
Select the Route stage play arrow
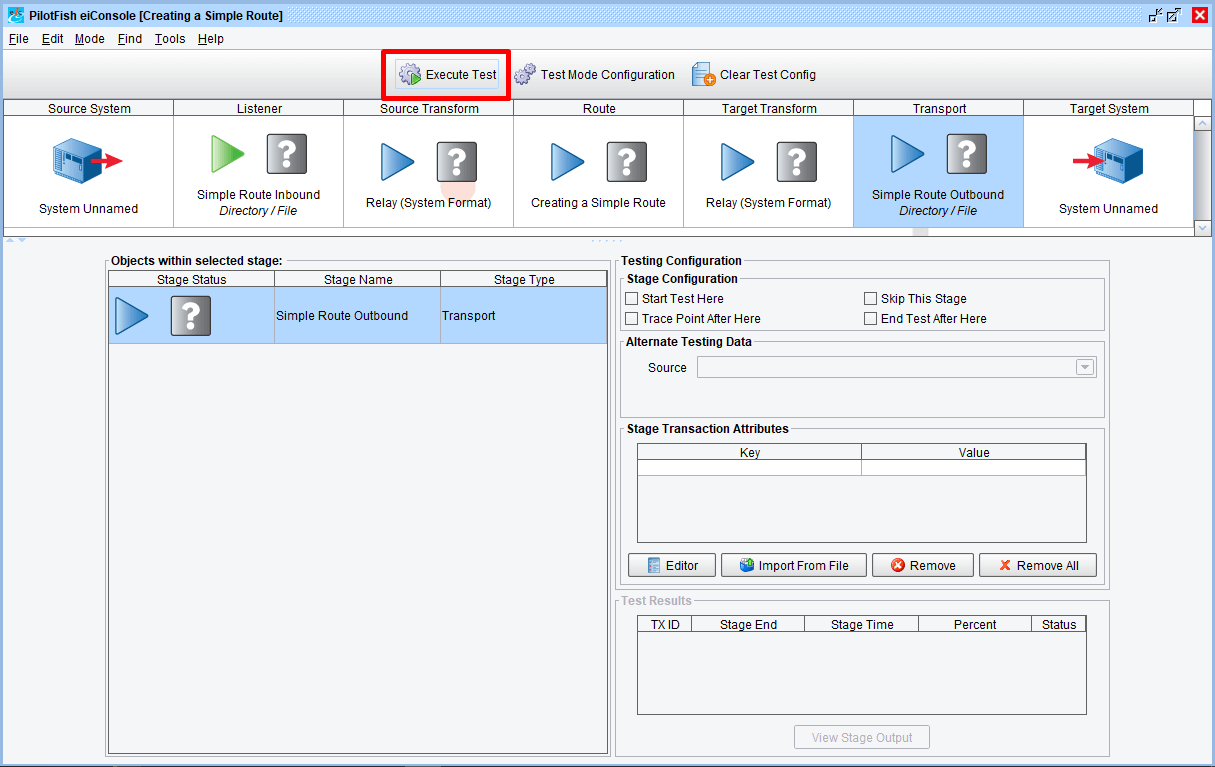tap(567, 161)
